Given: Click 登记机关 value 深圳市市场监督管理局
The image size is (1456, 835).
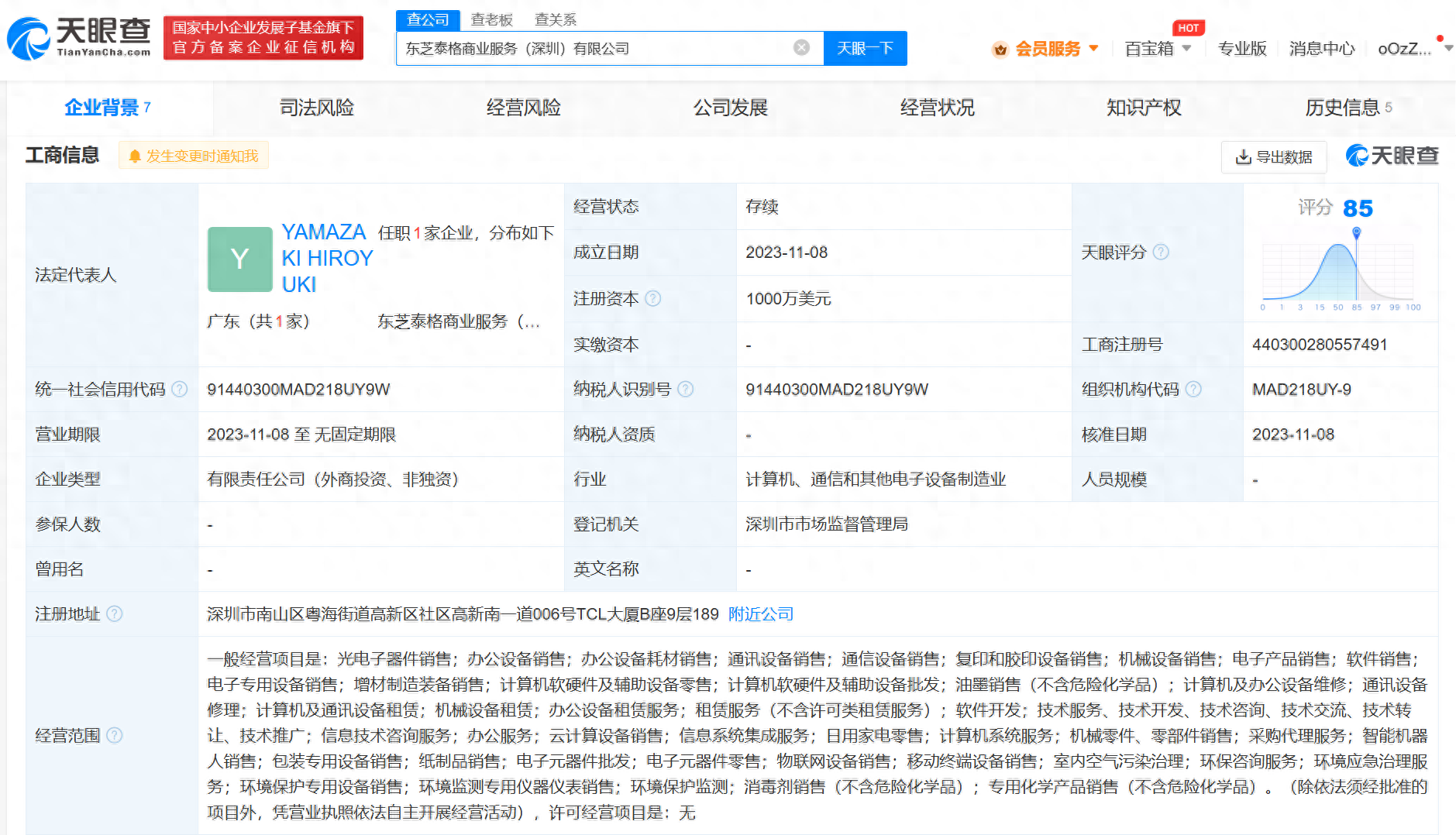Looking at the screenshot, I should point(826,524).
